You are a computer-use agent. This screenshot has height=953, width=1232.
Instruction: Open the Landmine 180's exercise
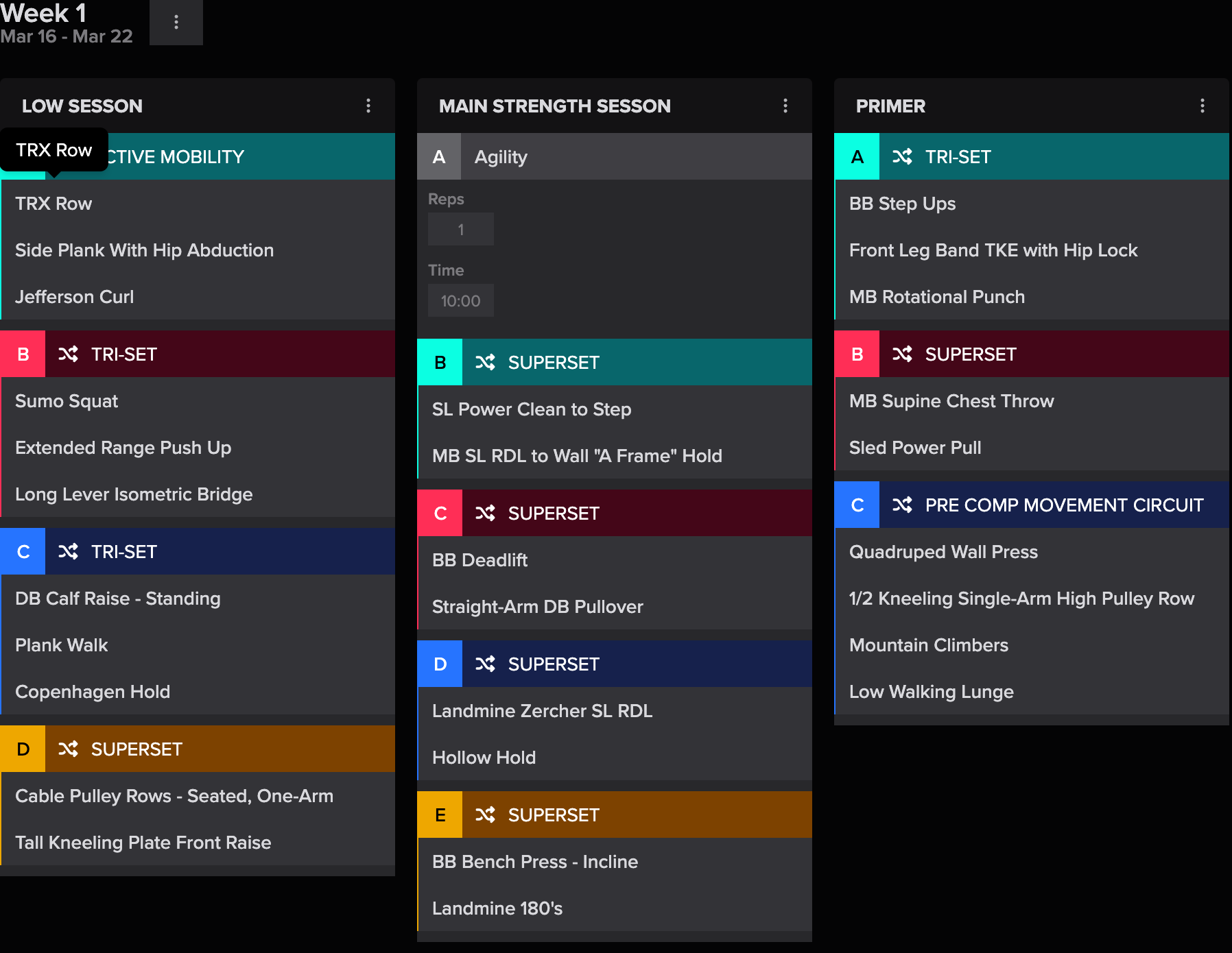615,908
